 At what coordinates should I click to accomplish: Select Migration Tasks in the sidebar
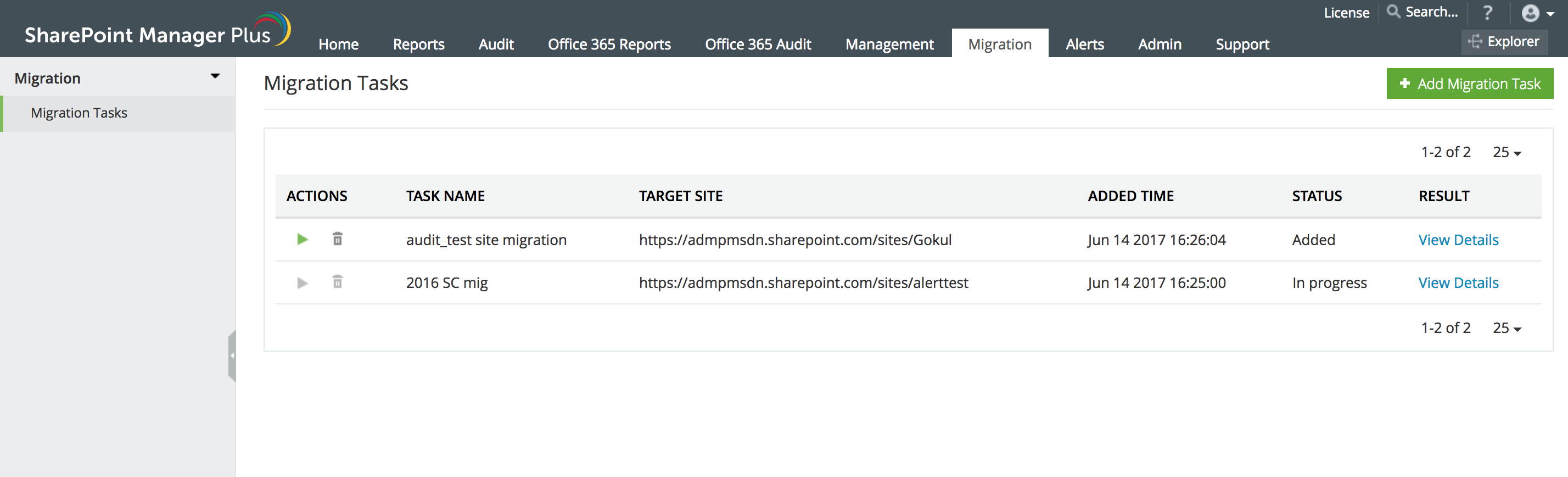point(79,113)
